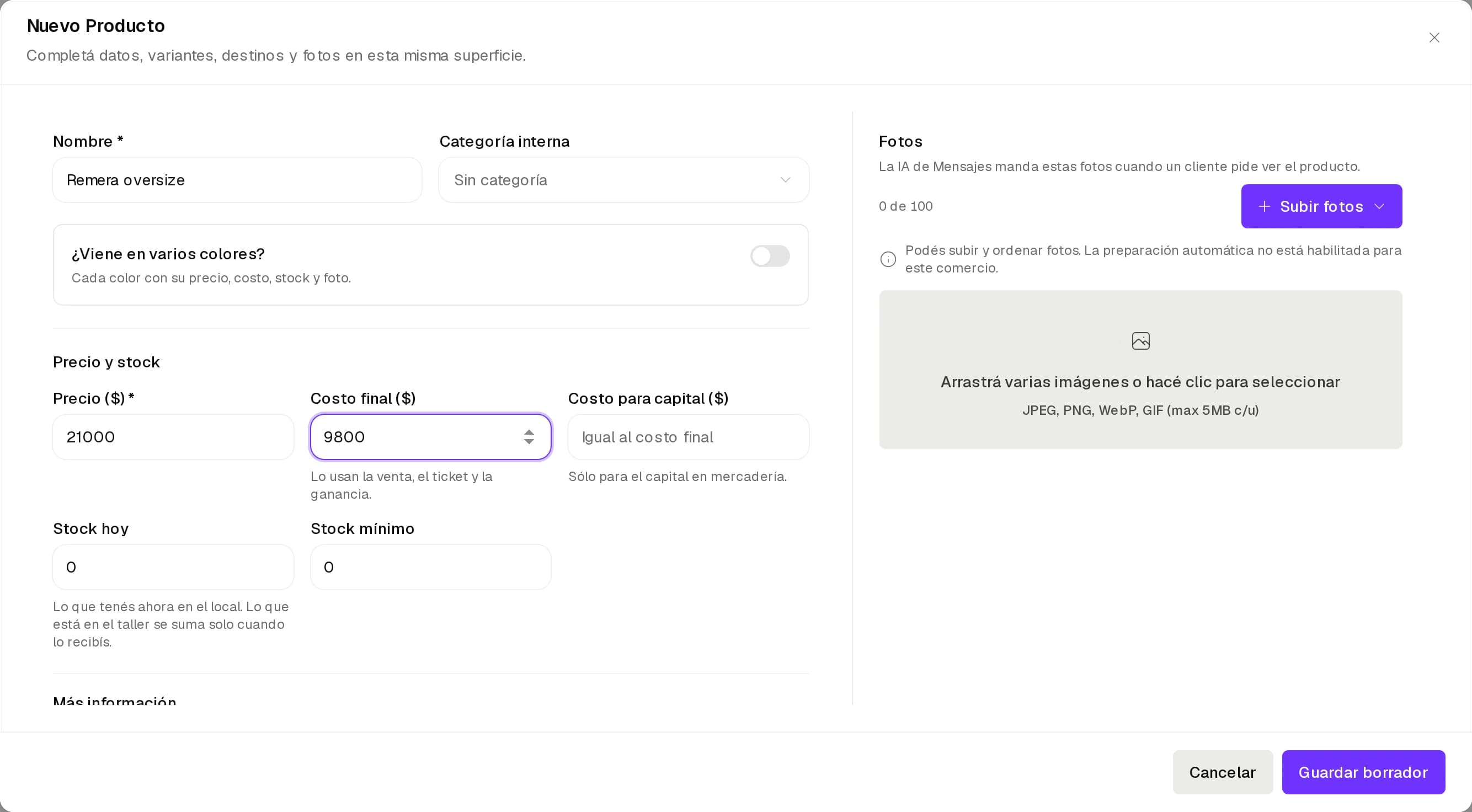This screenshot has height=812, width=1472.
Task: Click Guardar borrador button
Action: pos(1363,772)
